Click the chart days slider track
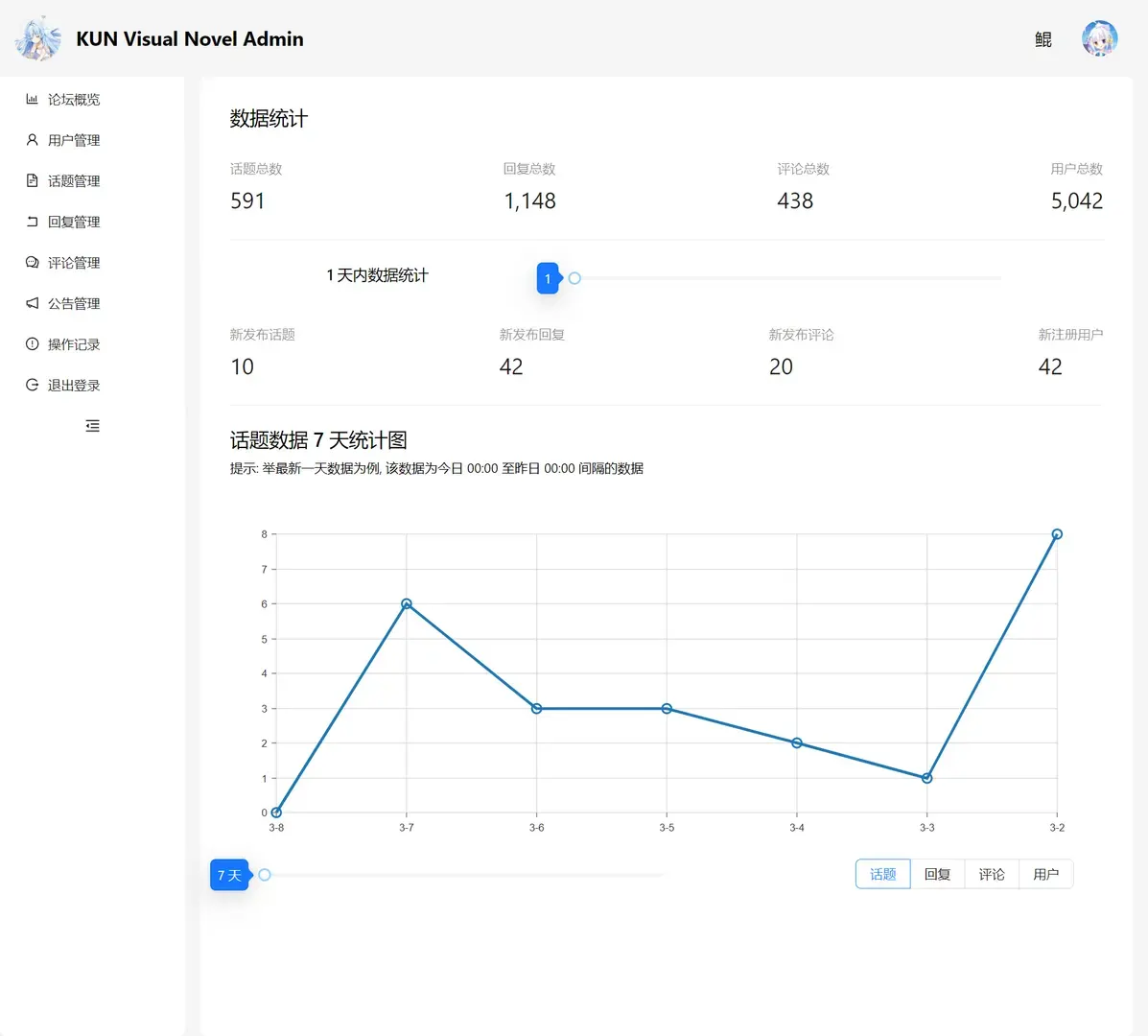Image resolution: width=1148 pixels, height=1036 pixels. pyautogui.click(x=464, y=875)
